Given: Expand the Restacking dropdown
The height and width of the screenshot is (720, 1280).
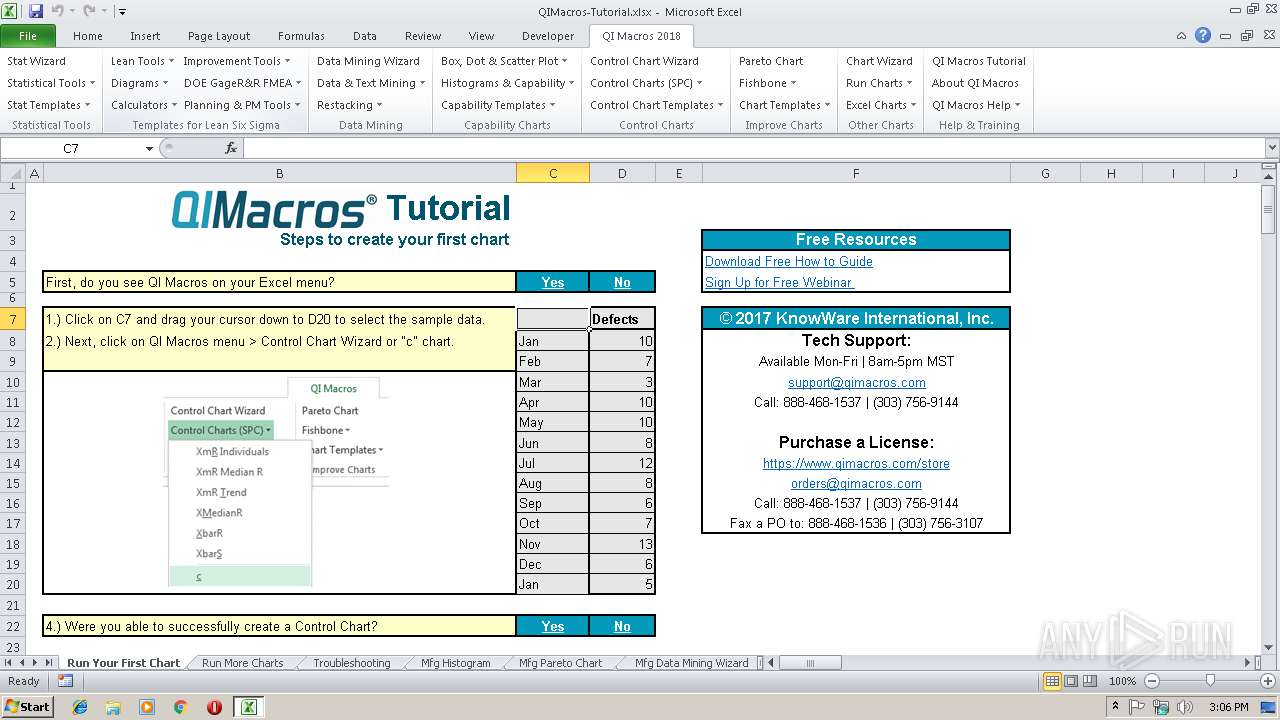Looking at the screenshot, I should click(350, 105).
